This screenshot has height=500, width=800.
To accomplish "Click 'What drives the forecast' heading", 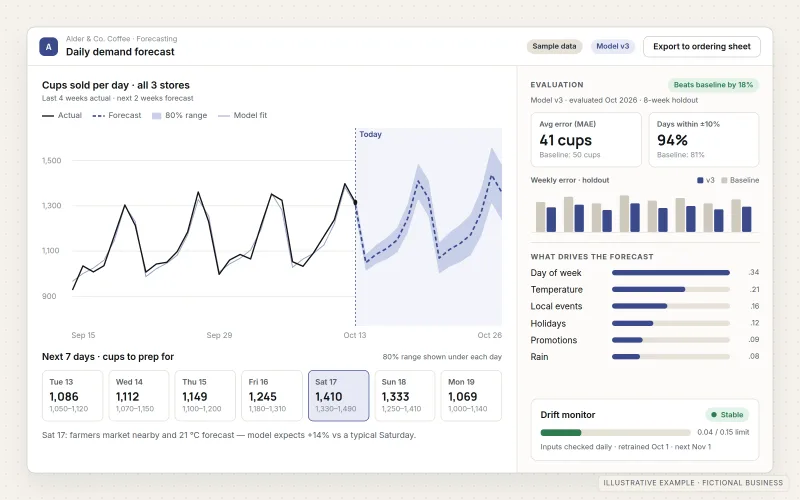I will coord(592,257).
